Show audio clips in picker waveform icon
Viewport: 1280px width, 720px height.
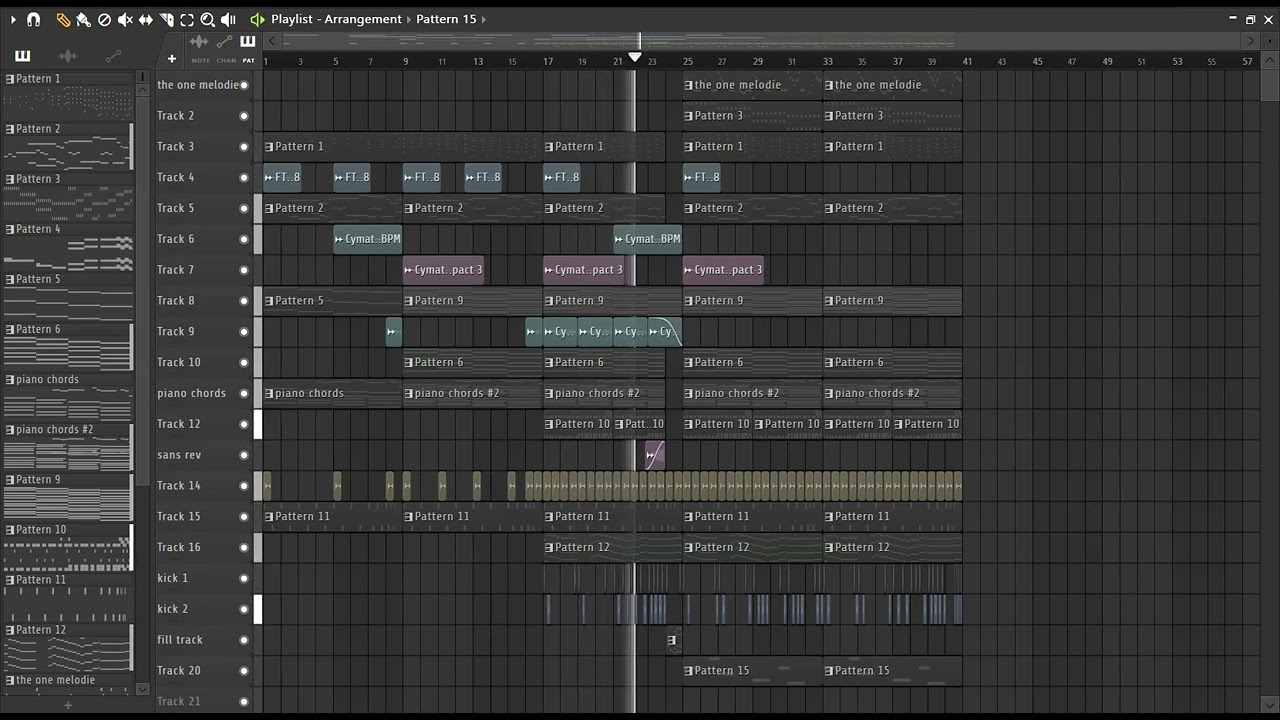(x=68, y=56)
